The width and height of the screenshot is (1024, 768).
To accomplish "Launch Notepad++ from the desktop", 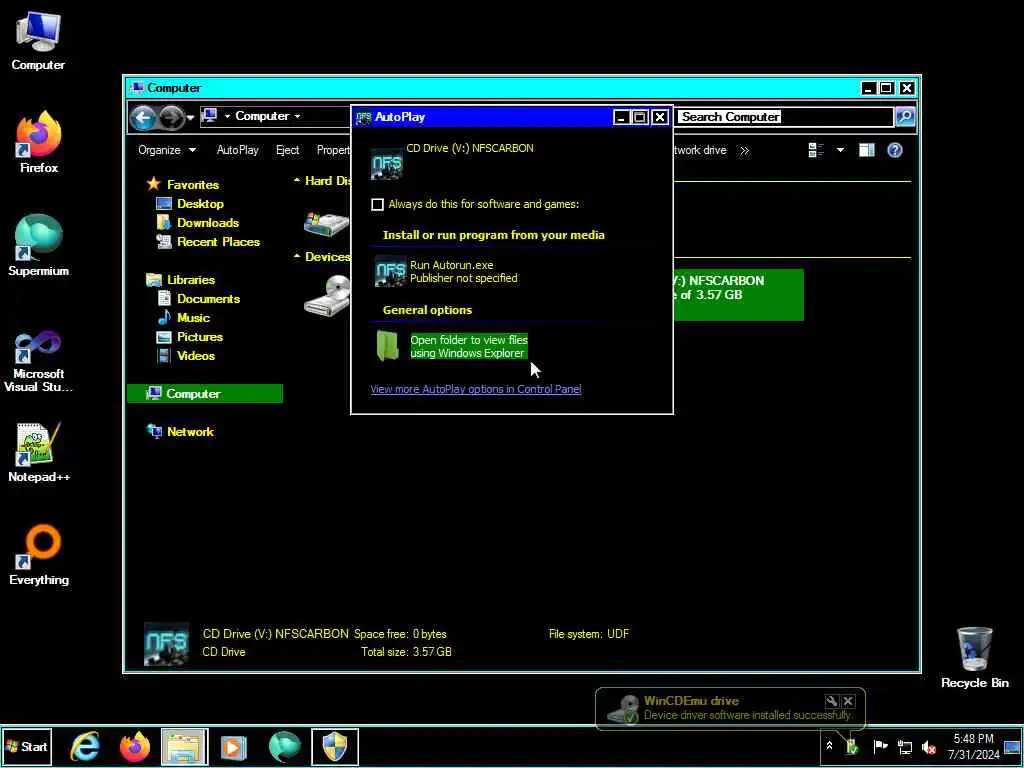I will [x=39, y=452].
